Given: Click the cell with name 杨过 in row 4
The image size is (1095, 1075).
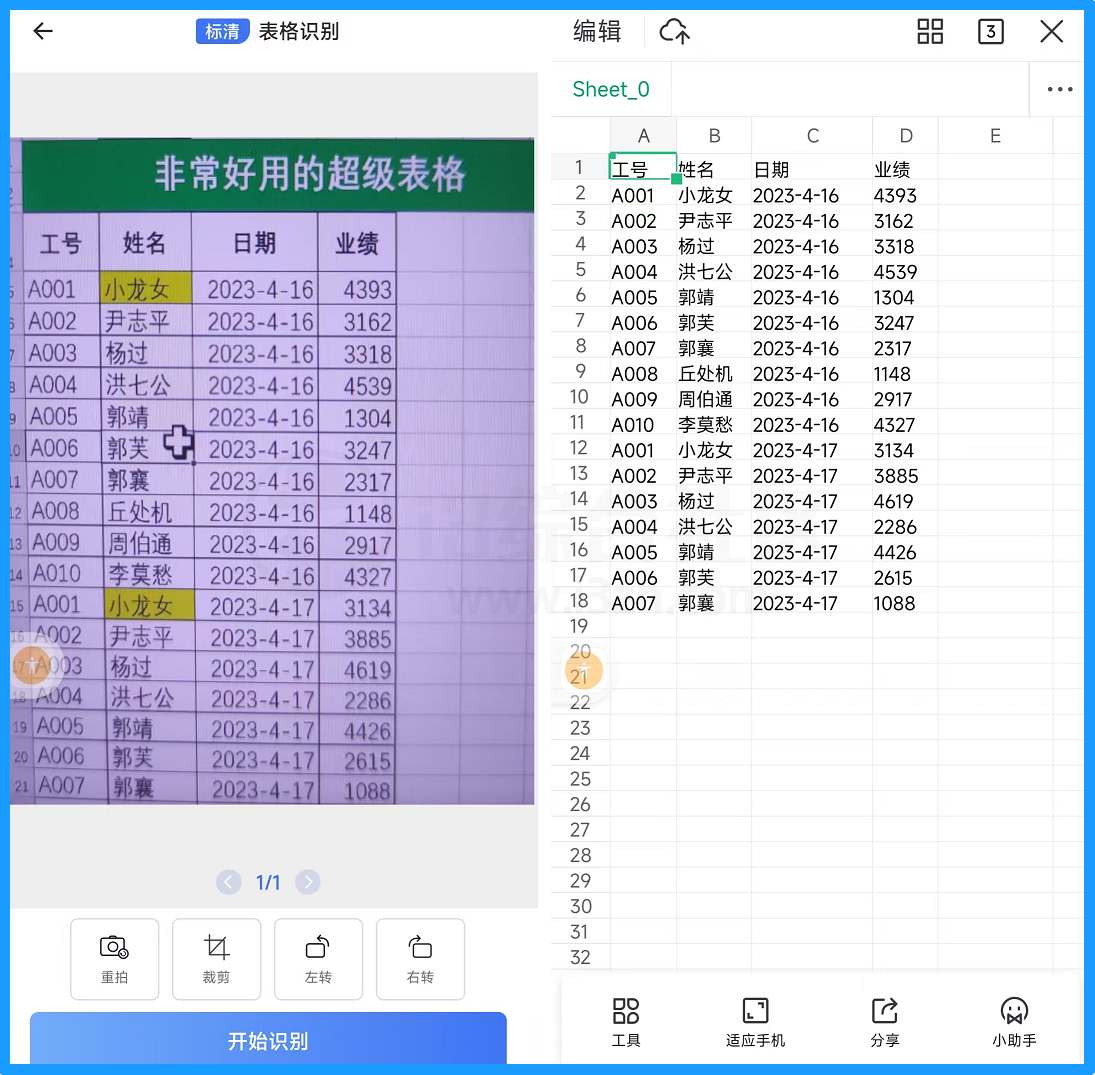Looking at the screenshot, I should 714,246.
